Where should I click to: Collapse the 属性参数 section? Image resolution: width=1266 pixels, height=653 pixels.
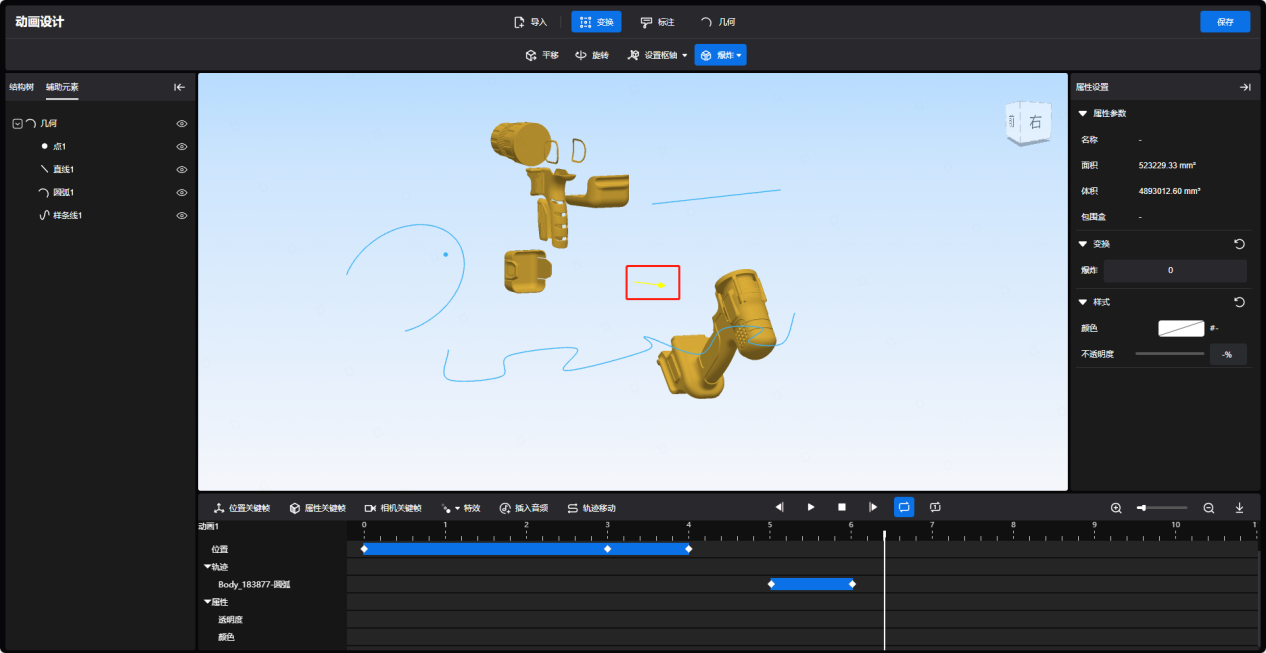(1083, 114)
